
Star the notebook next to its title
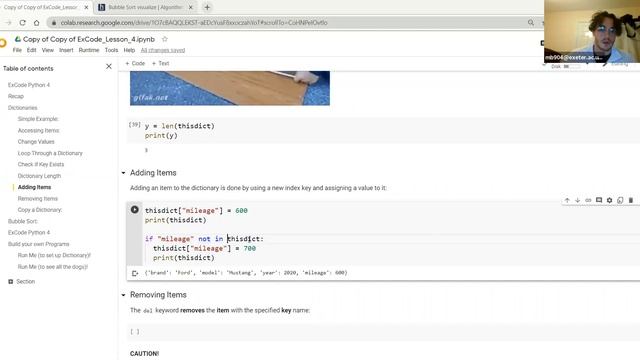[164, 39]
